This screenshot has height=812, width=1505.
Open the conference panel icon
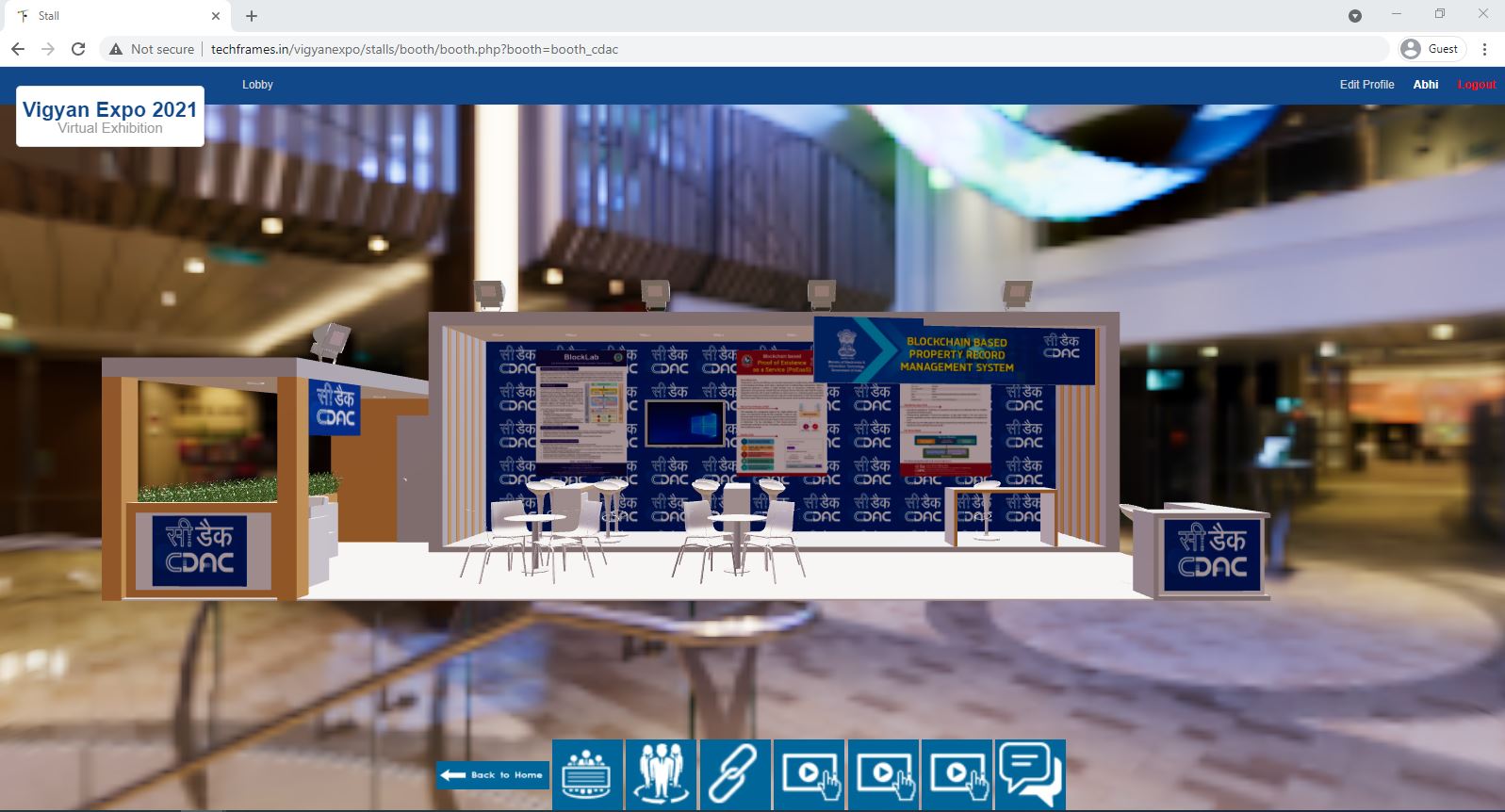[x=587, y=774]
